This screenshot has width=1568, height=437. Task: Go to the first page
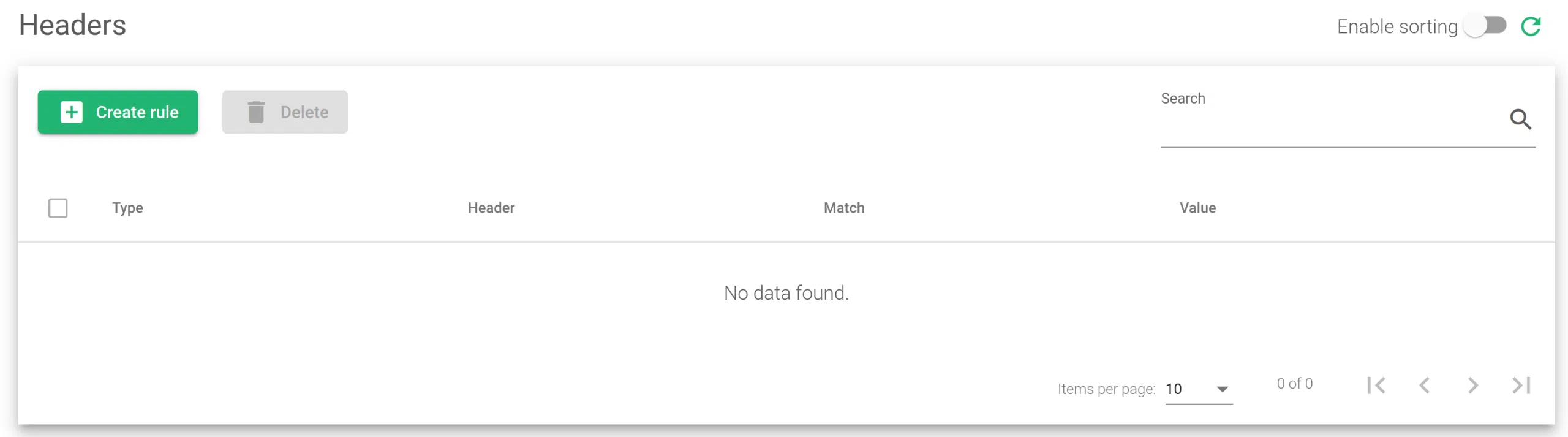1376,386
